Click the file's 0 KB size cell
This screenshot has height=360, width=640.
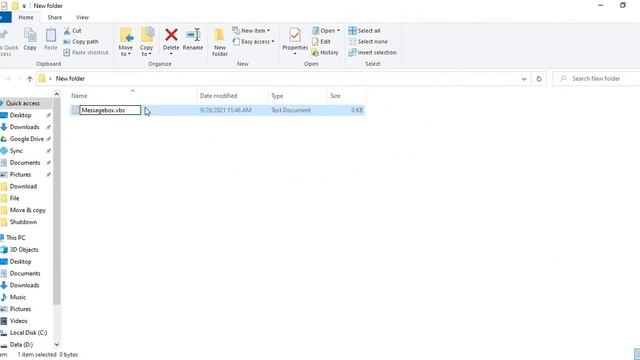pos(357,110)
